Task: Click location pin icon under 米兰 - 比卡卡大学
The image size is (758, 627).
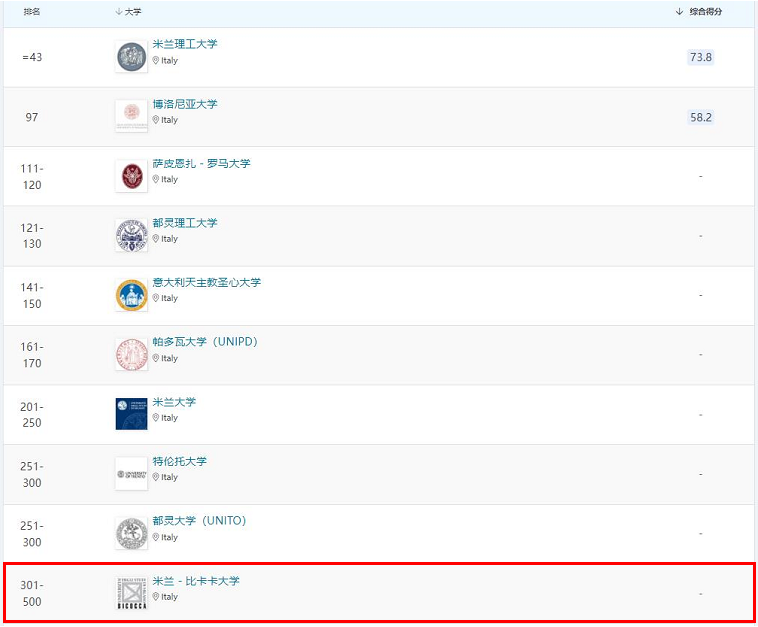Action: [156, 597]
